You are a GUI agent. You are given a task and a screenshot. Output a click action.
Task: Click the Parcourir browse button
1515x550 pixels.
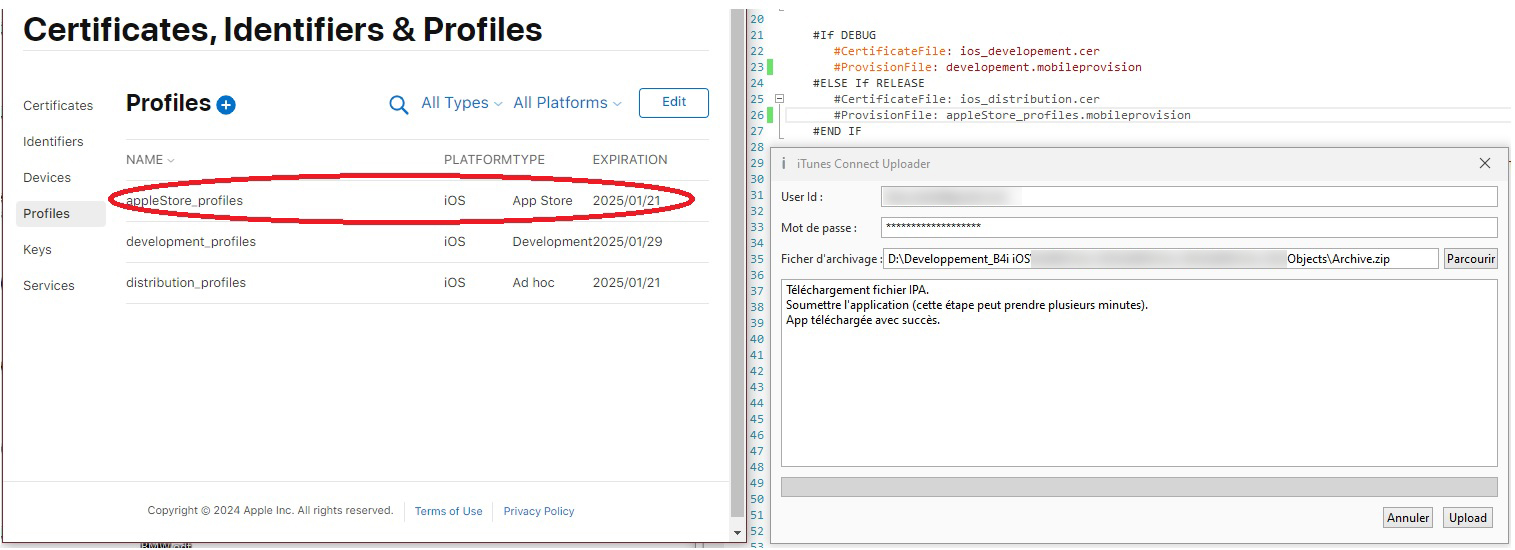tap(1471, 259)
